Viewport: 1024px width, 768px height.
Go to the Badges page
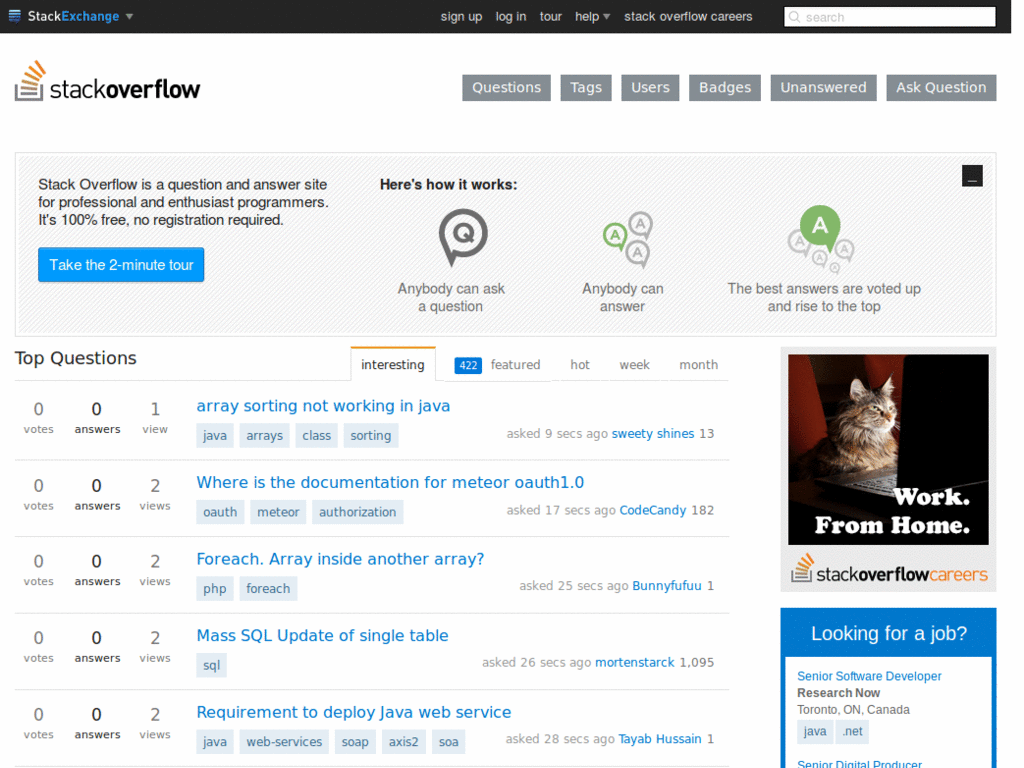click(x=725, y=88)
